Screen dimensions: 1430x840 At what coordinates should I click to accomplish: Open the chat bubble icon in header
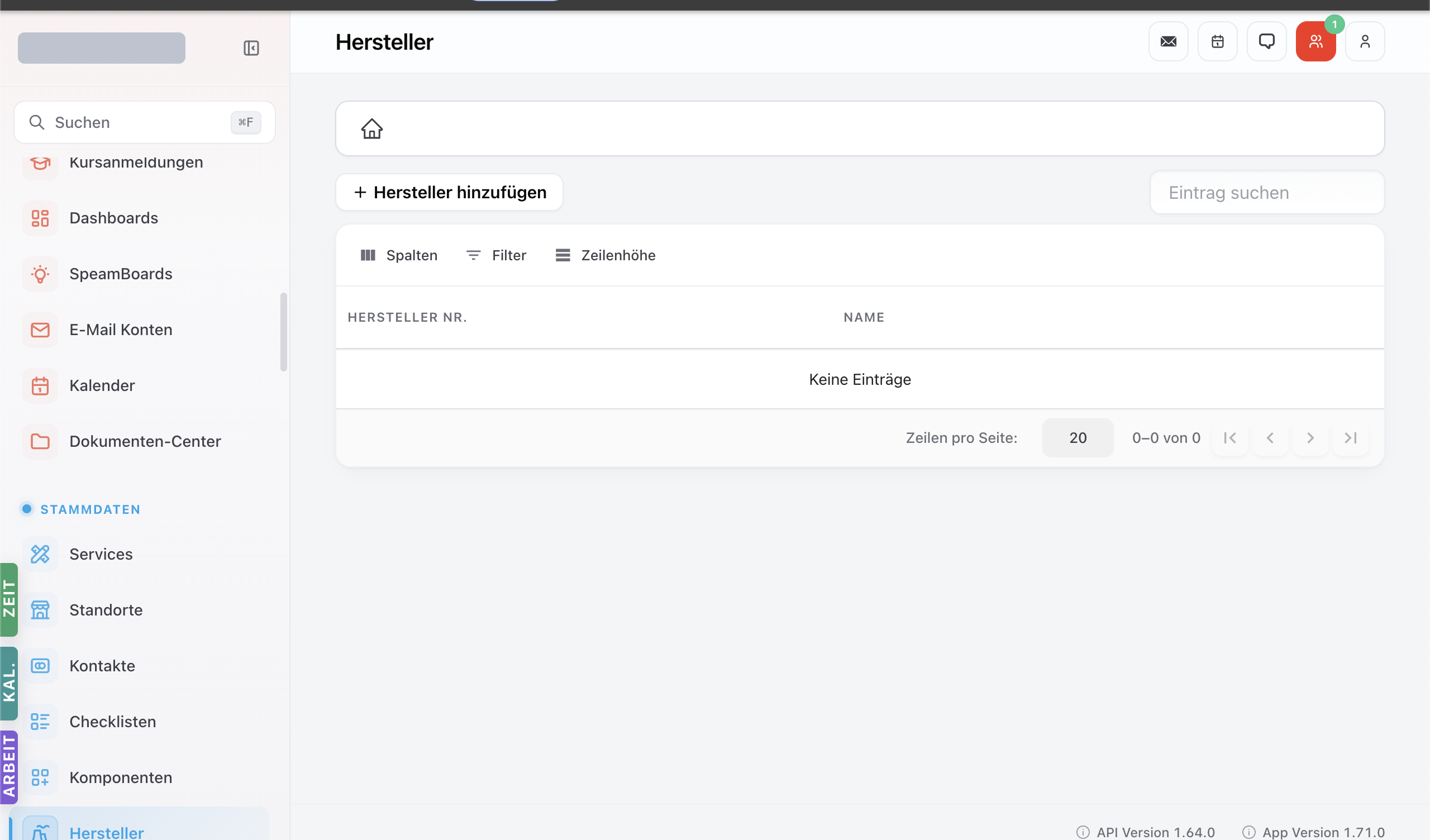tap(1266, 41)
